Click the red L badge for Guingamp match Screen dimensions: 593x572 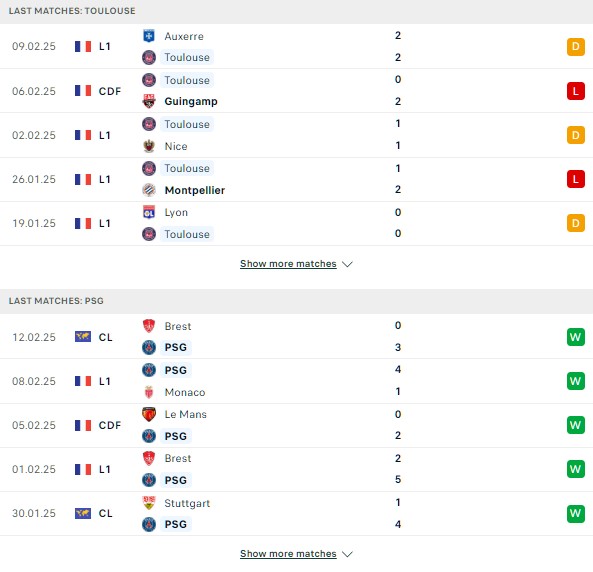576,91
